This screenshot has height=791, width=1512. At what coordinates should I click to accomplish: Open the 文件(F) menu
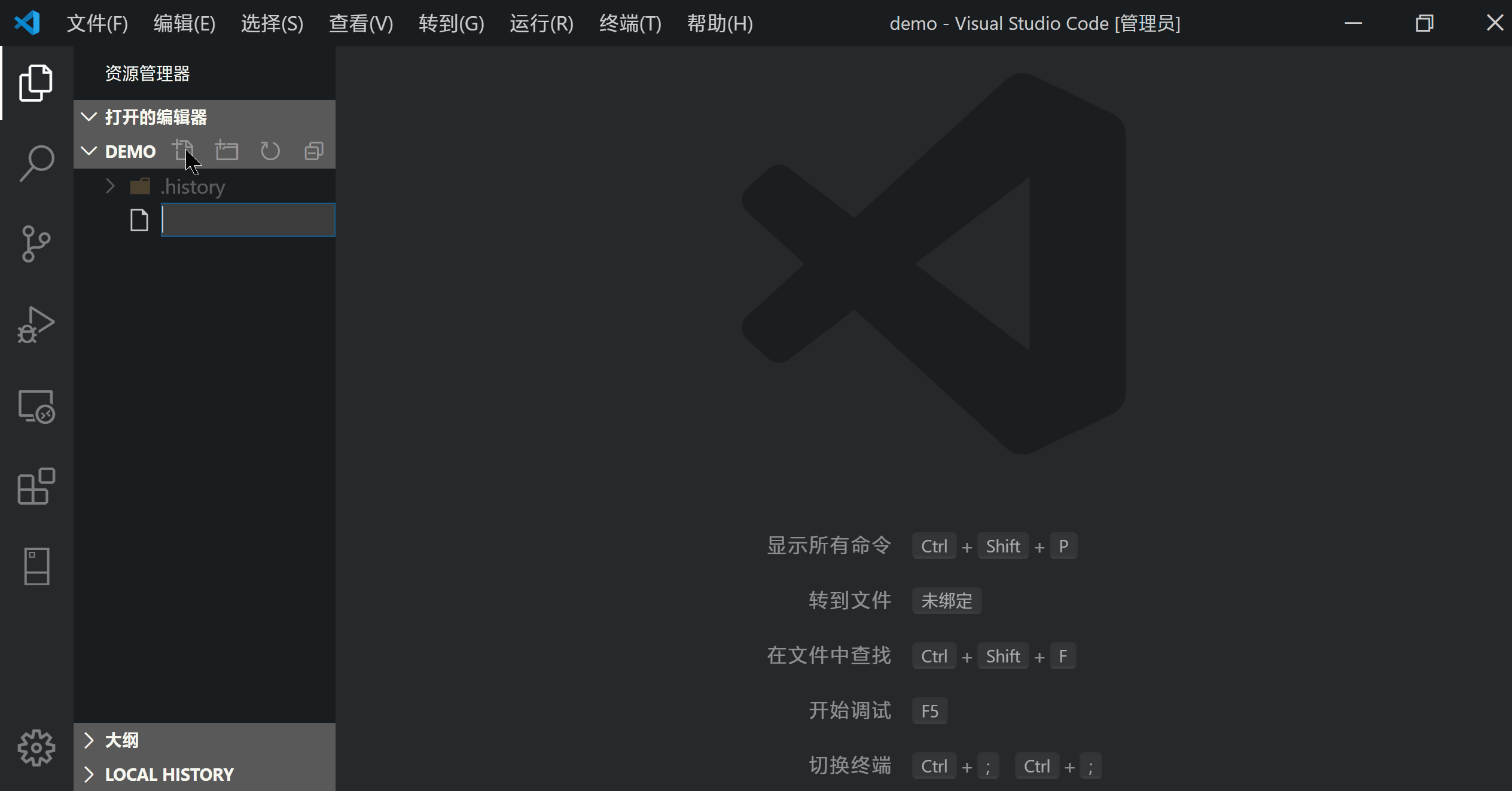[97, 23]
